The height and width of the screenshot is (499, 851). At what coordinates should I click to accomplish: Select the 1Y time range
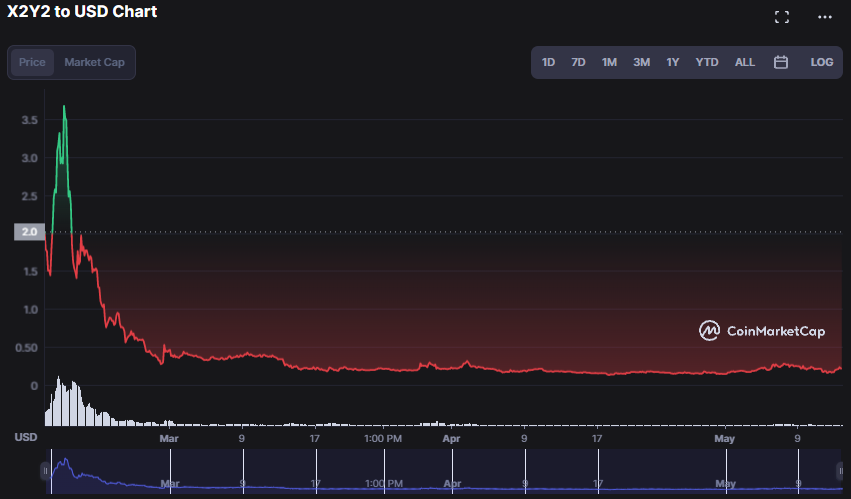[x=673, y=62]
